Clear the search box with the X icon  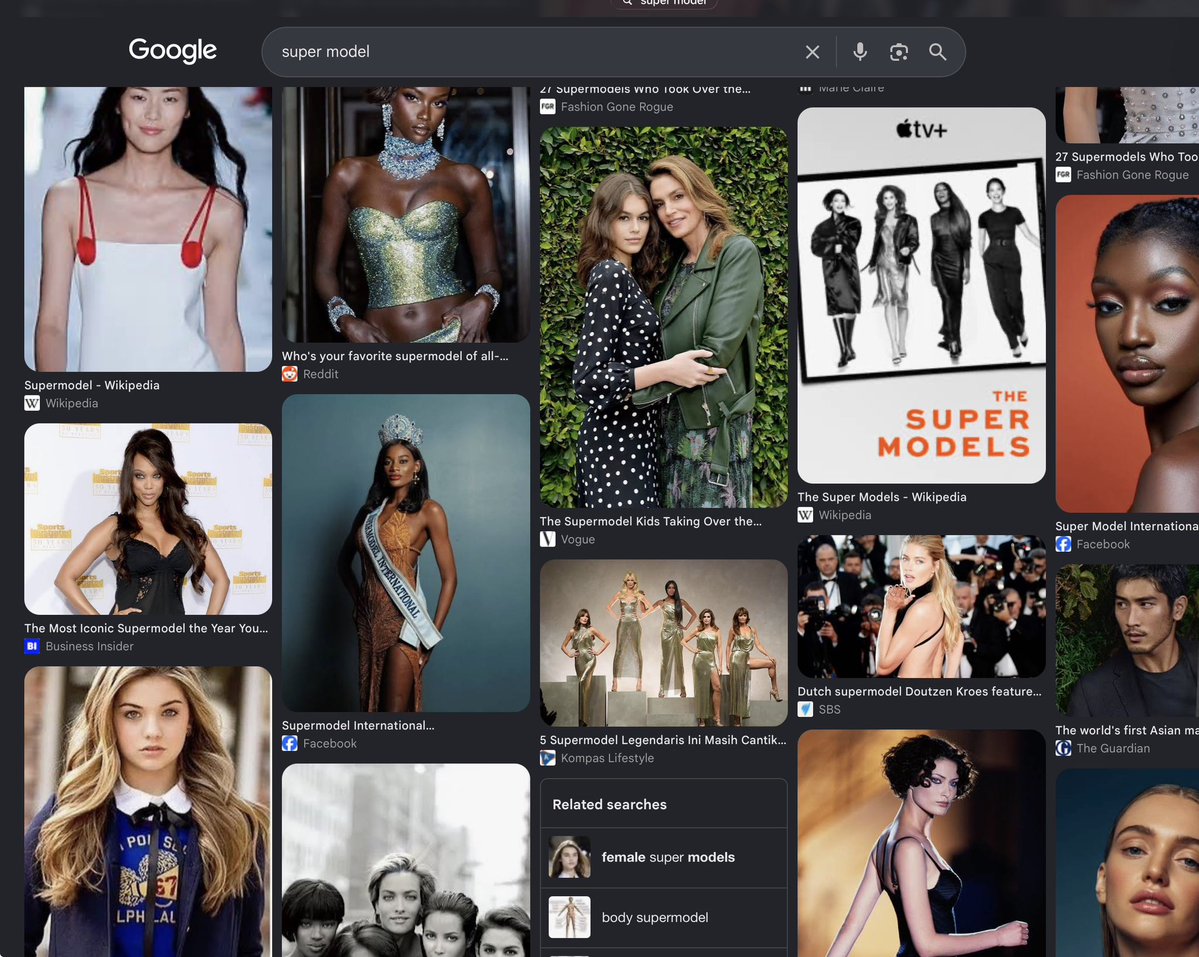point(812,52)
